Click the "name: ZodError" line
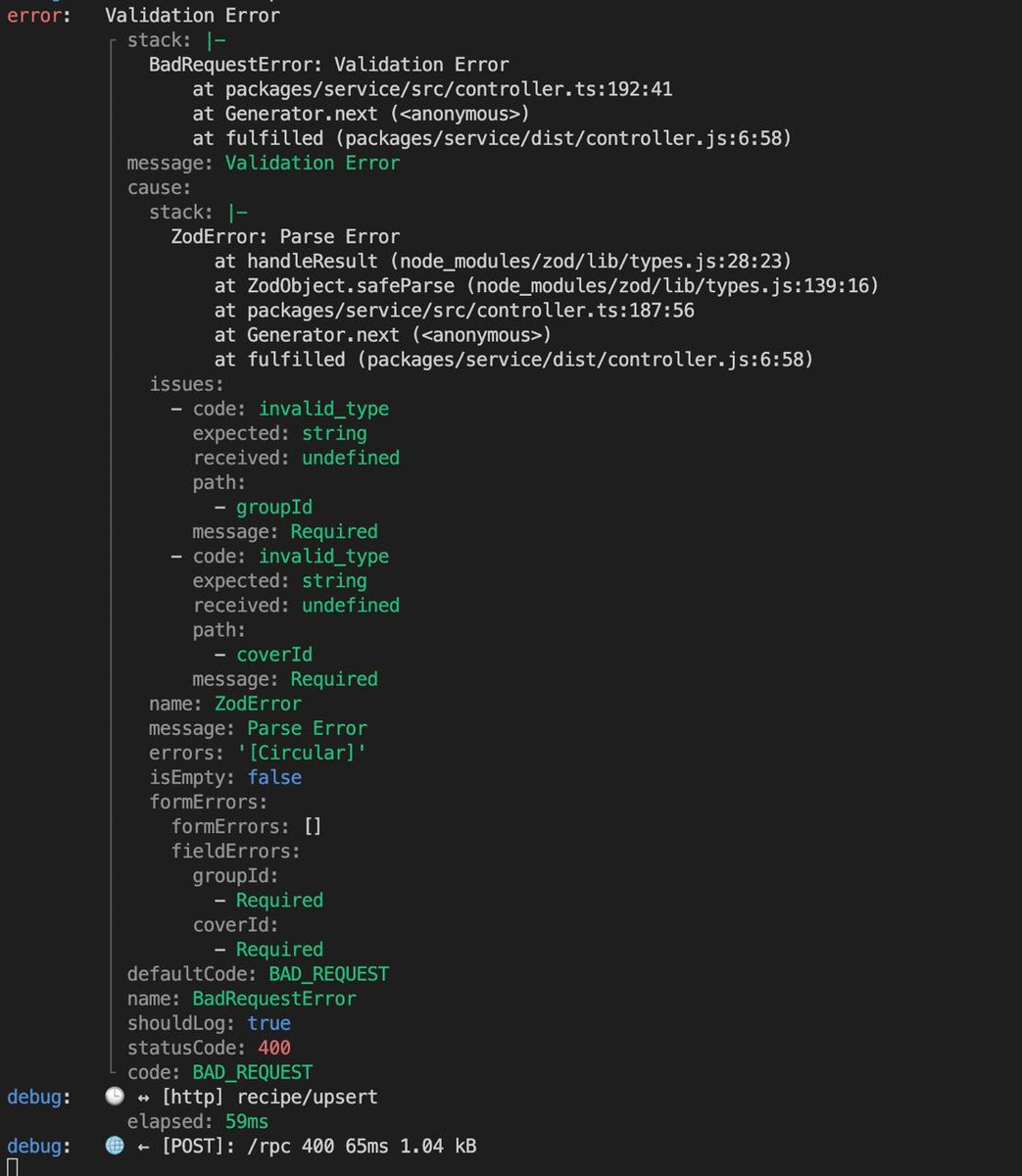This screenshot has height=1176, width=1022. point(225,704)
